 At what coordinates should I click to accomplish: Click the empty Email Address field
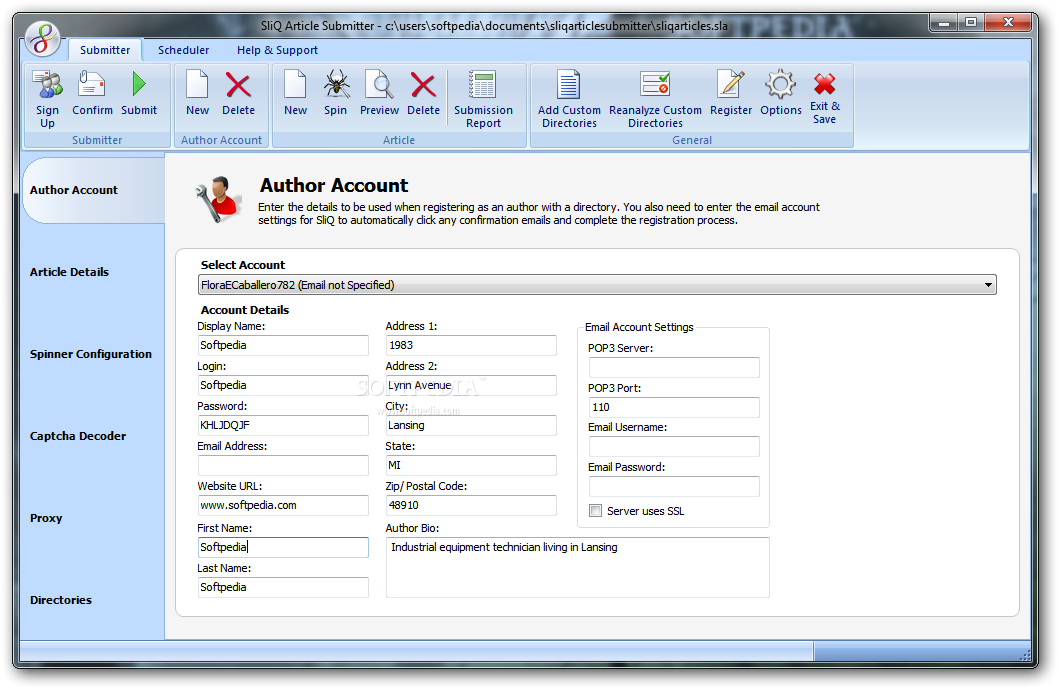(283, 465)
